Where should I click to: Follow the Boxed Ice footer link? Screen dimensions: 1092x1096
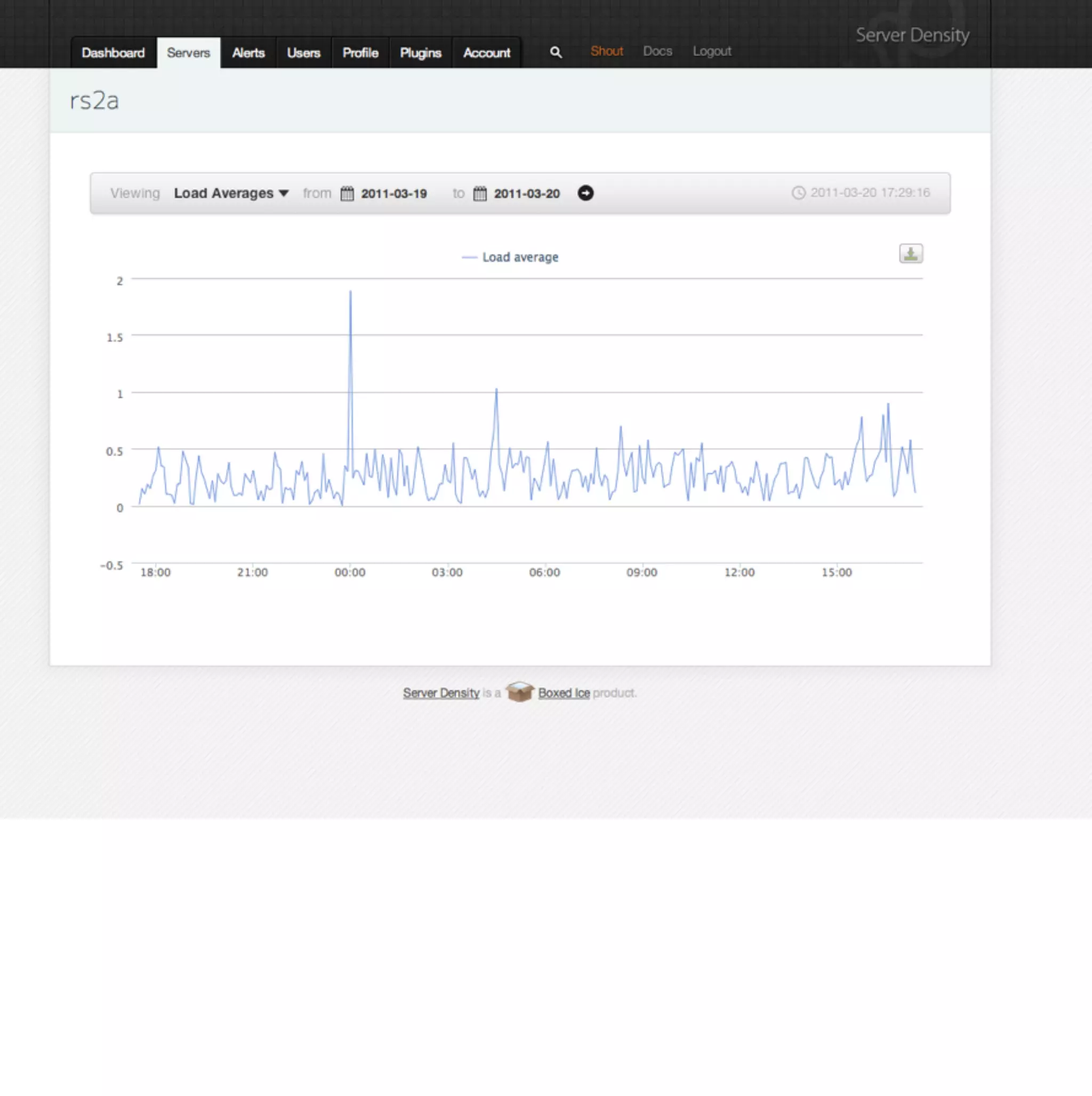[564, 692]
